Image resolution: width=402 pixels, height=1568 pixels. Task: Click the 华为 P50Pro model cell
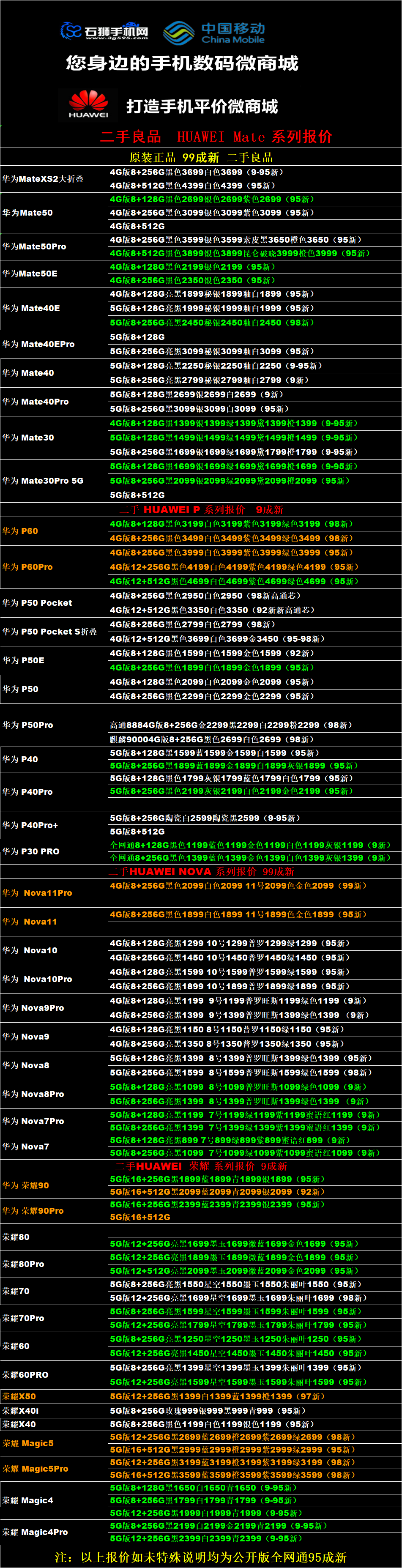point(54,725)
